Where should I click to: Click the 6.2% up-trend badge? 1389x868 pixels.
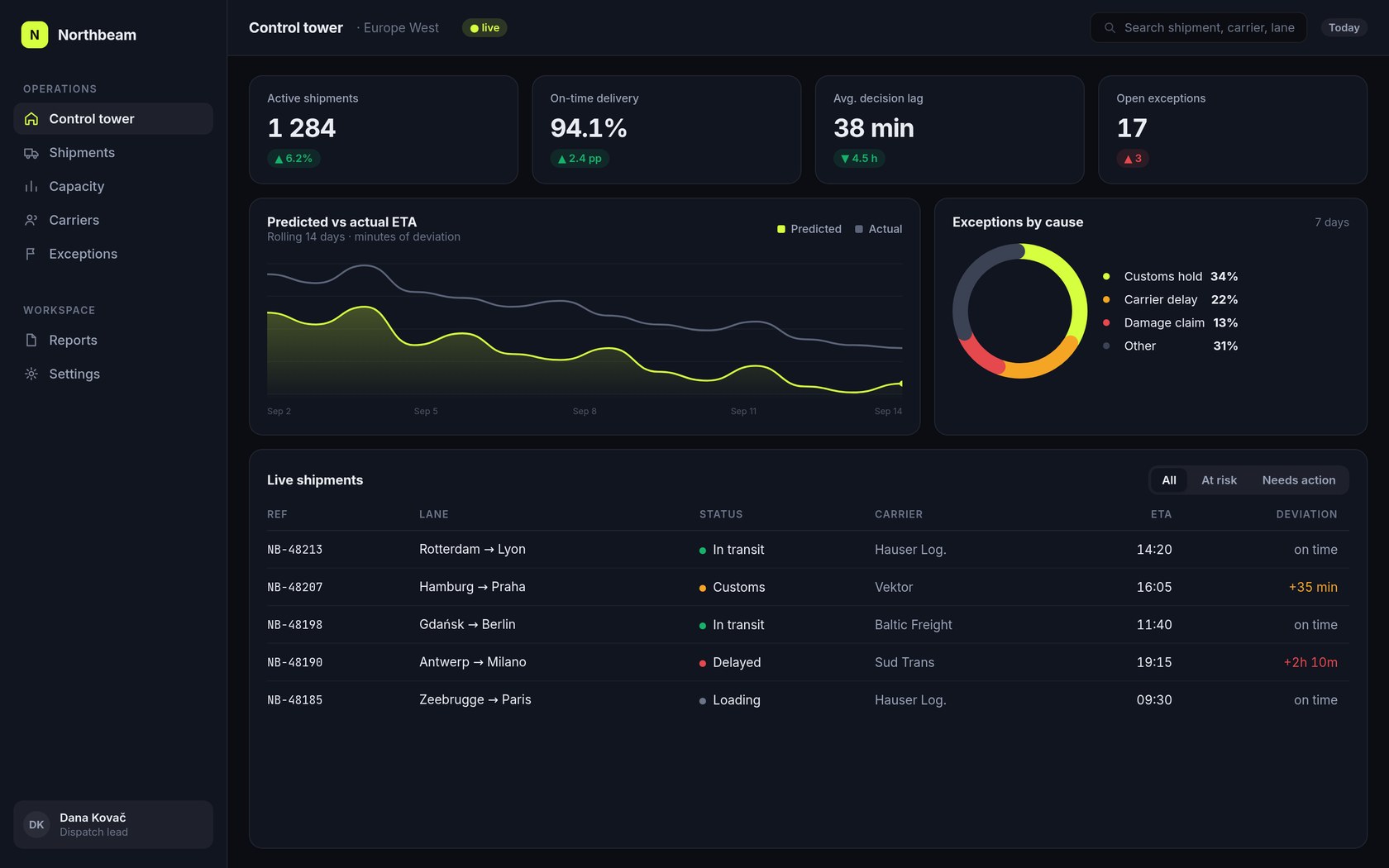[294, 159]
